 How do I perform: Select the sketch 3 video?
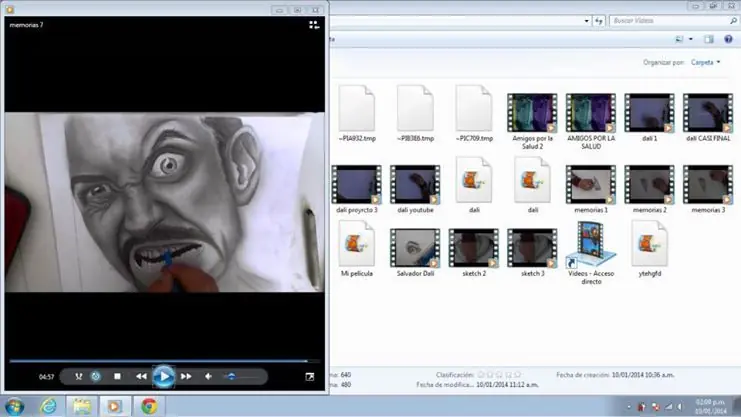tap(533, 253)
